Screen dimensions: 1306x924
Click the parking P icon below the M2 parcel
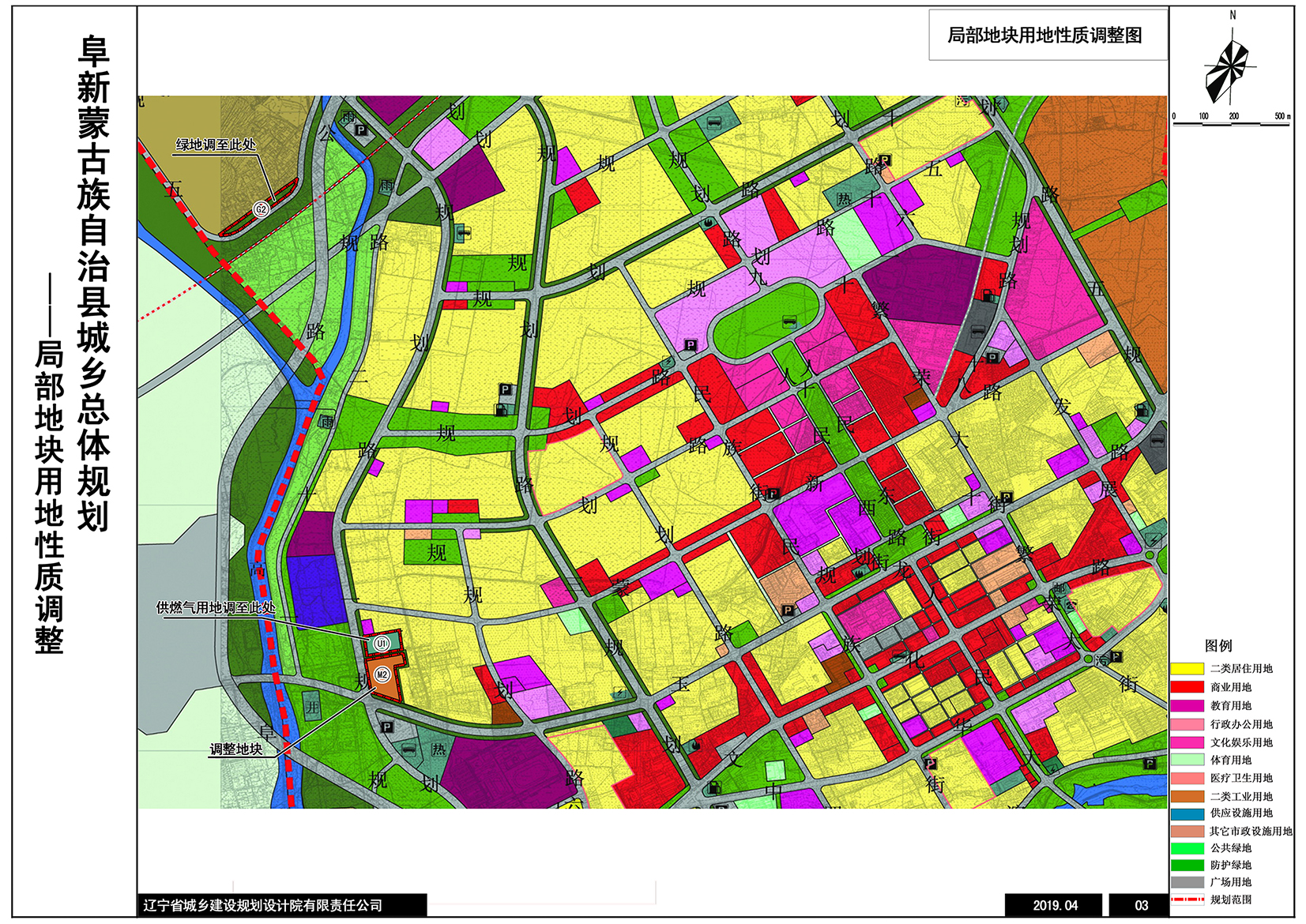pos(386,727)
